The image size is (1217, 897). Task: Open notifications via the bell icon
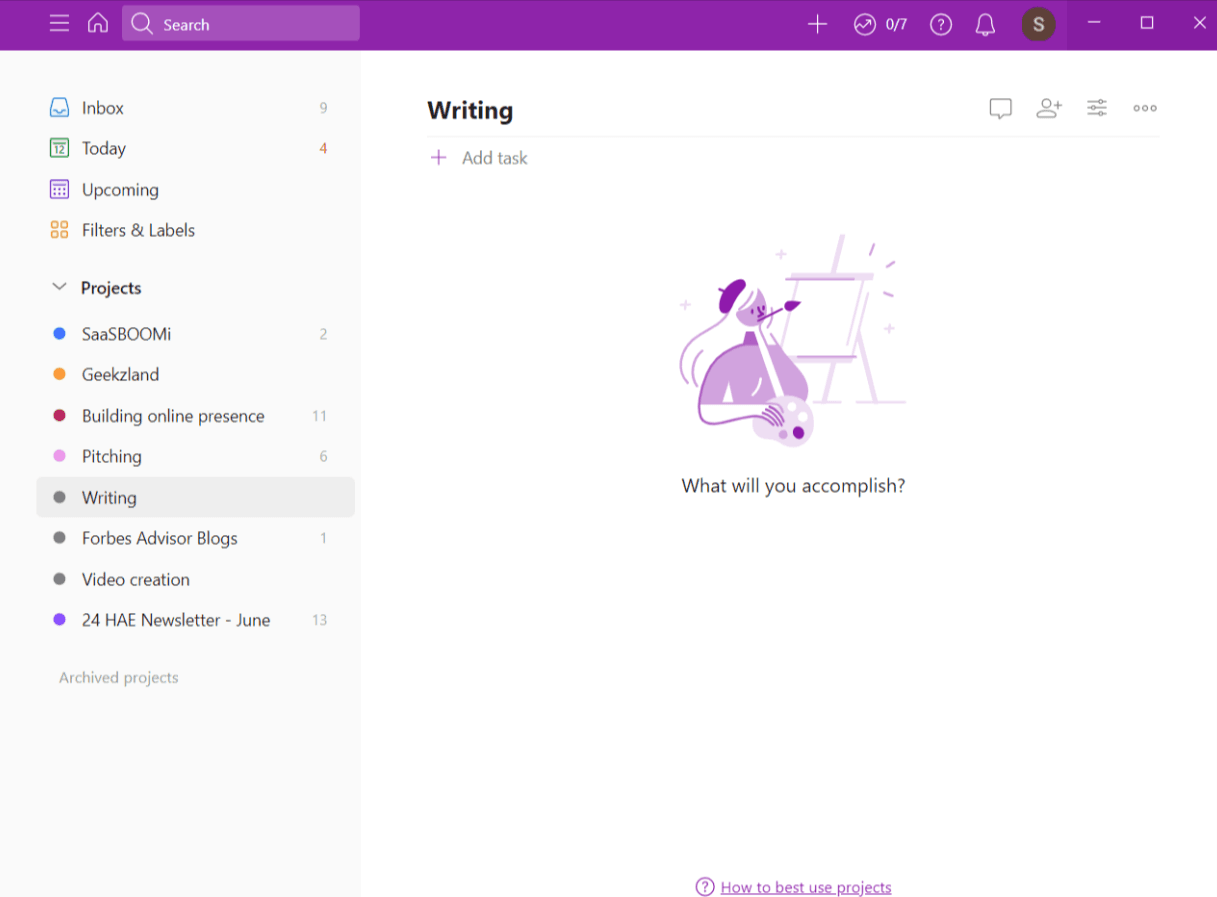(985, 24)
